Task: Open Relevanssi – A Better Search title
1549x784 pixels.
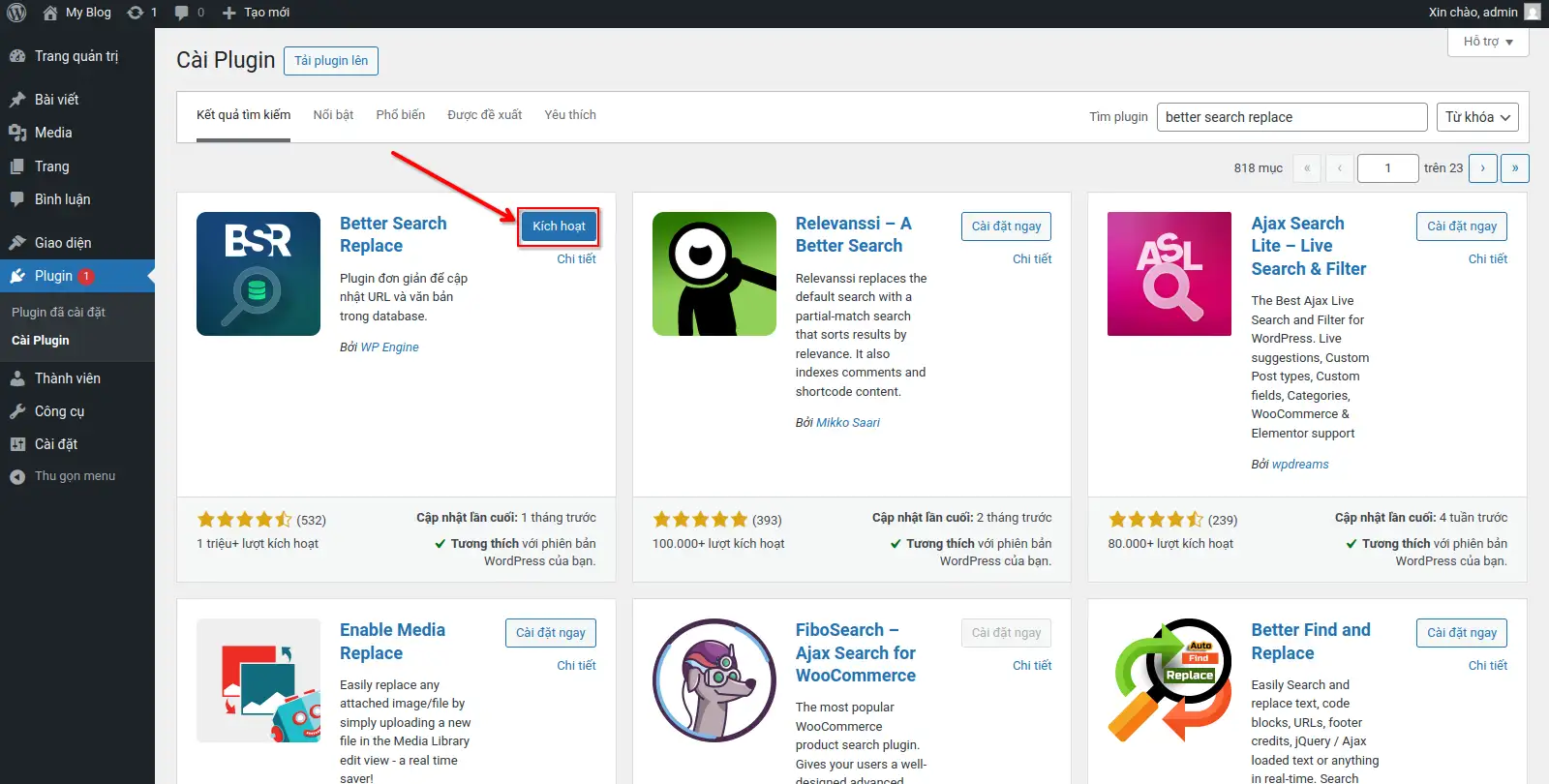Action: point(853,234)
